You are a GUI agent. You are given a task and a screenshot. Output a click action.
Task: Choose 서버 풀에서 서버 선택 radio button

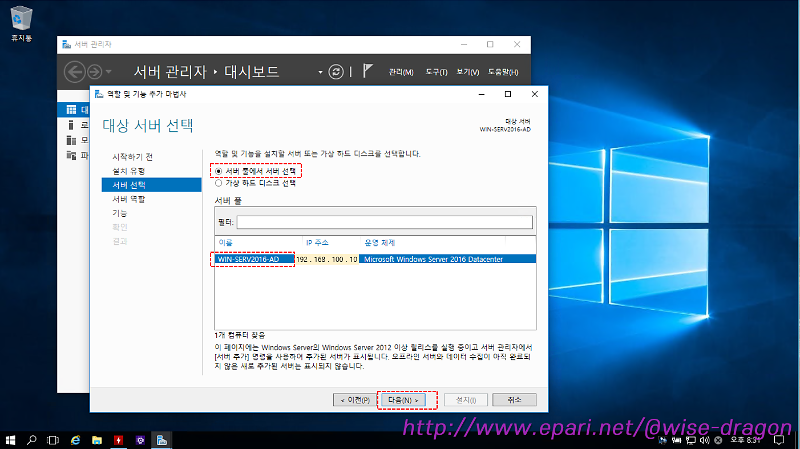pos(218,171)
